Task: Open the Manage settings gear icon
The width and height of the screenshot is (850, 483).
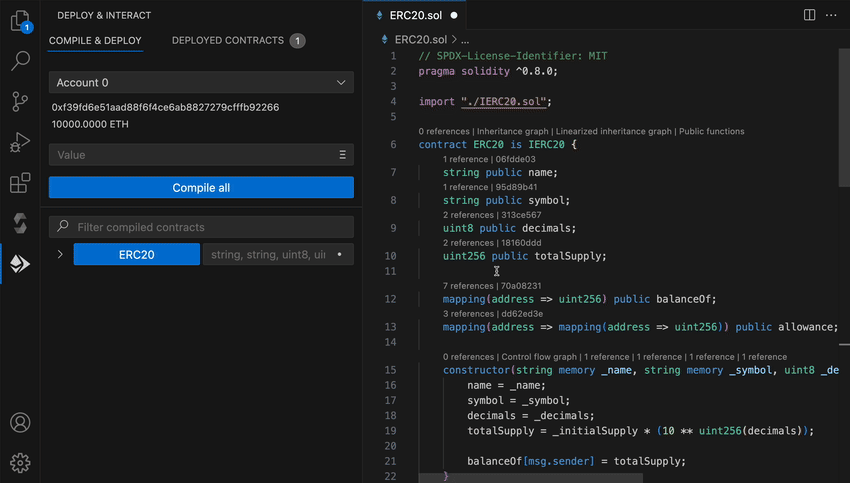Action: [x=20, y=462]
